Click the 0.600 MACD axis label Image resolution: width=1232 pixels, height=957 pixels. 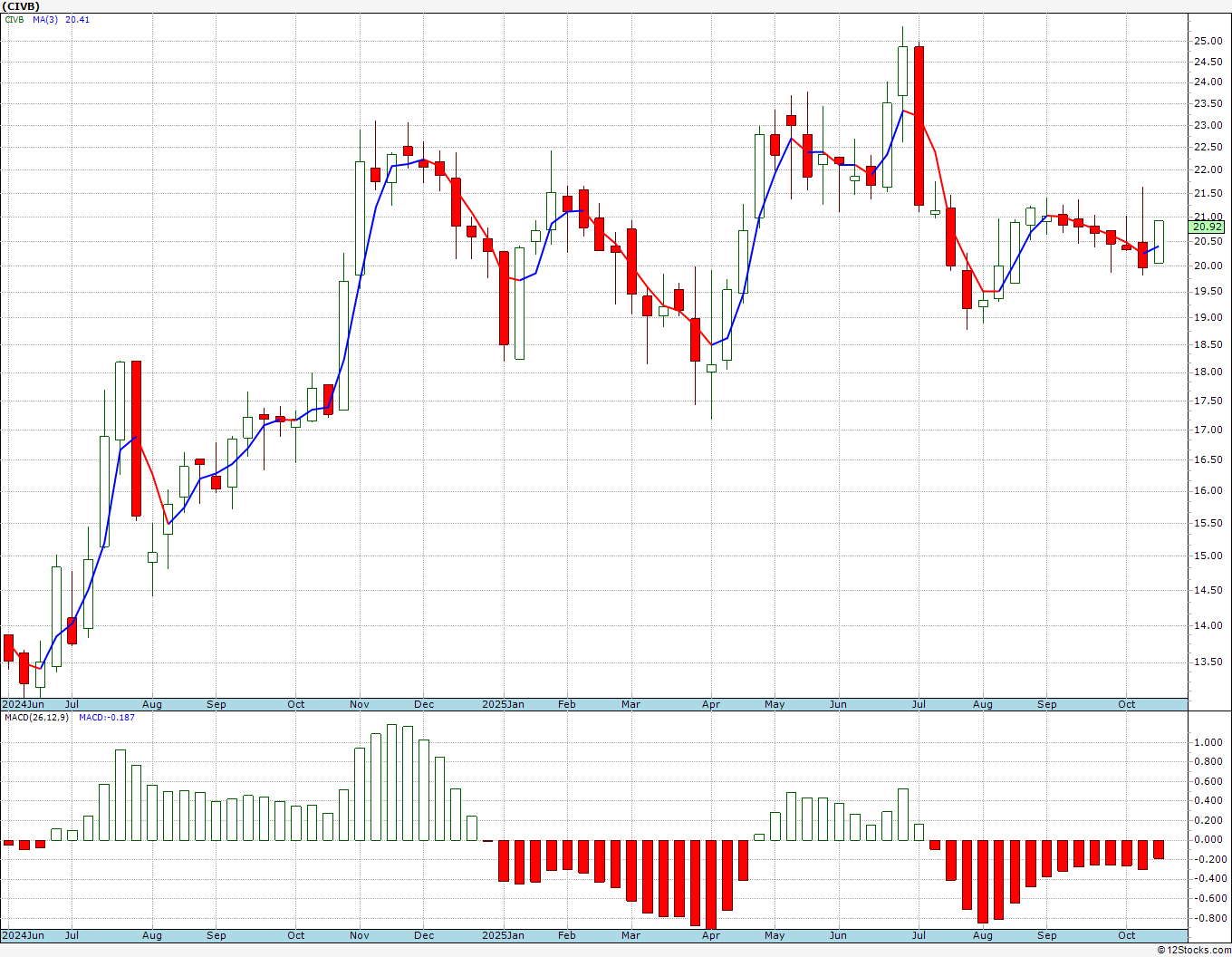pos(1209,781)
